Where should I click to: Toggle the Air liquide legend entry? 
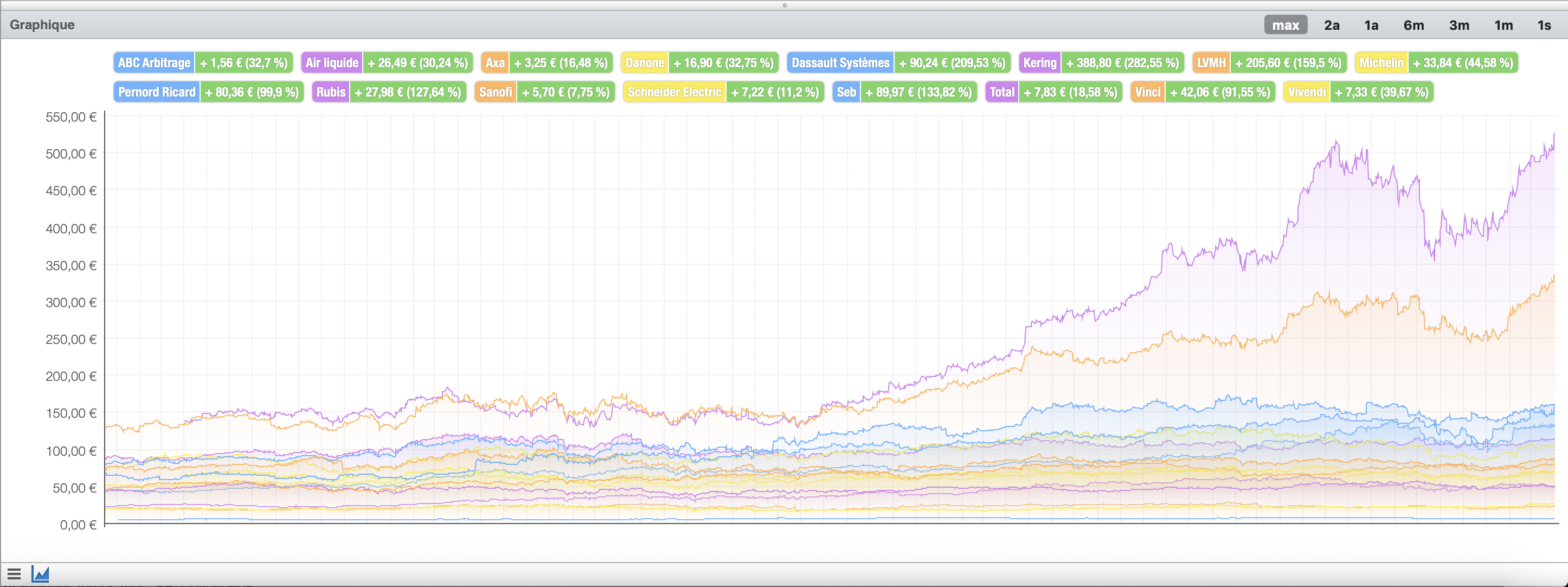[332, 63]
